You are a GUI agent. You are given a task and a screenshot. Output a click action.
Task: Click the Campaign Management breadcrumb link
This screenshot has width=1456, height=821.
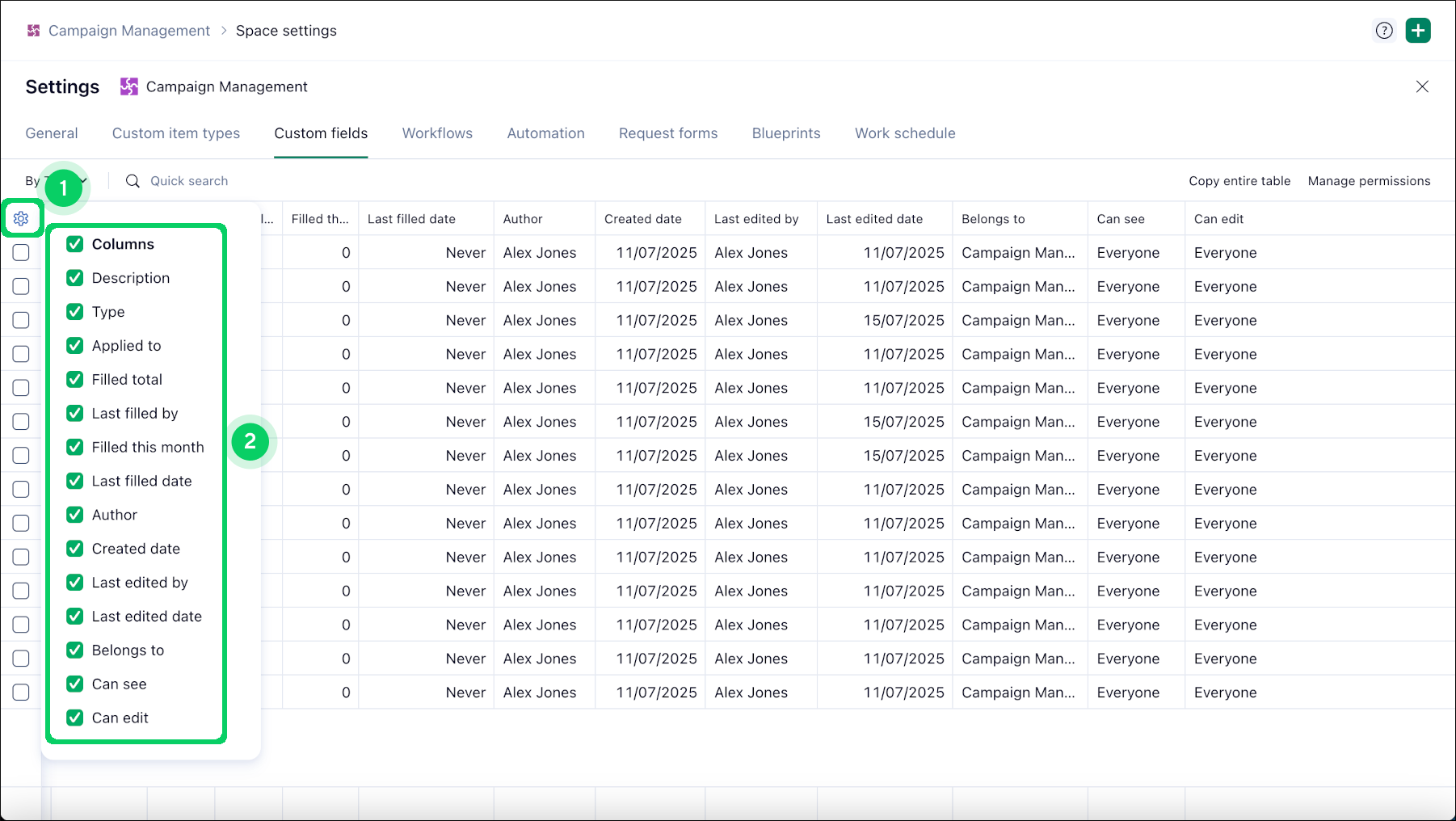[128, 31]
